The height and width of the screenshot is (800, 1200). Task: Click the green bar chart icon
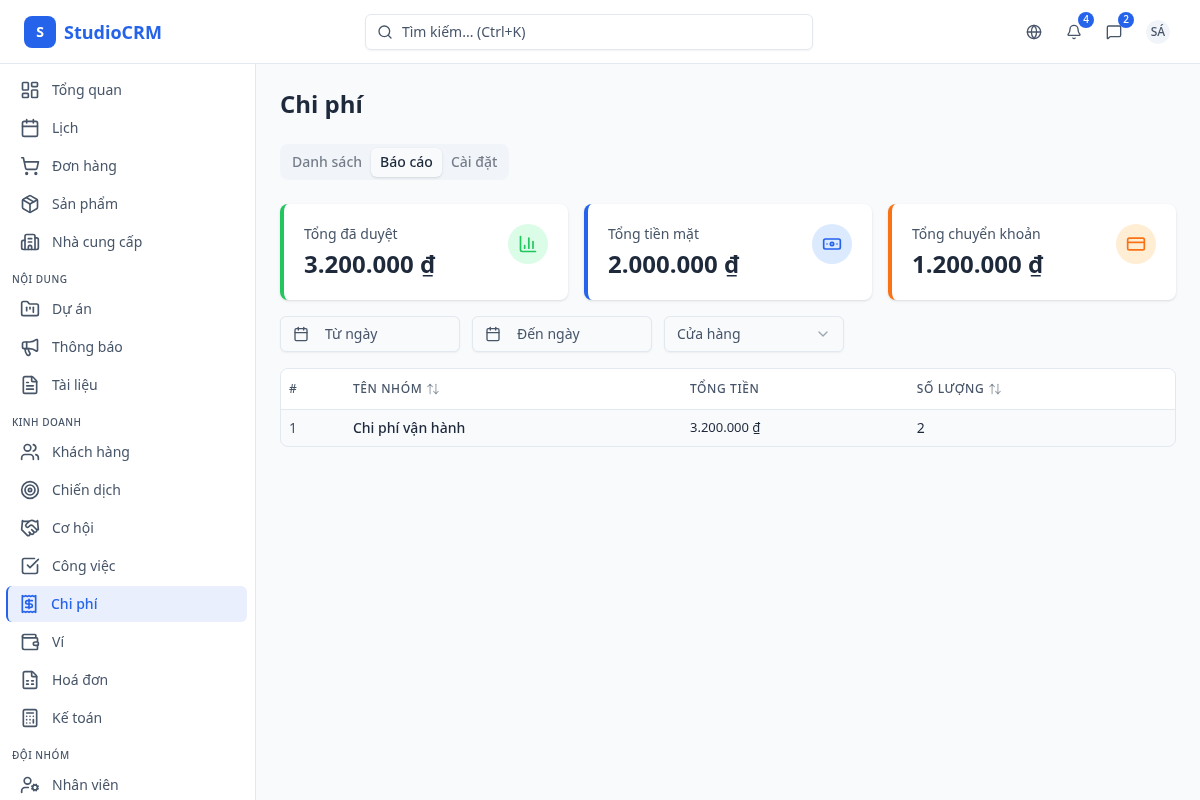(x=528, y=244)
